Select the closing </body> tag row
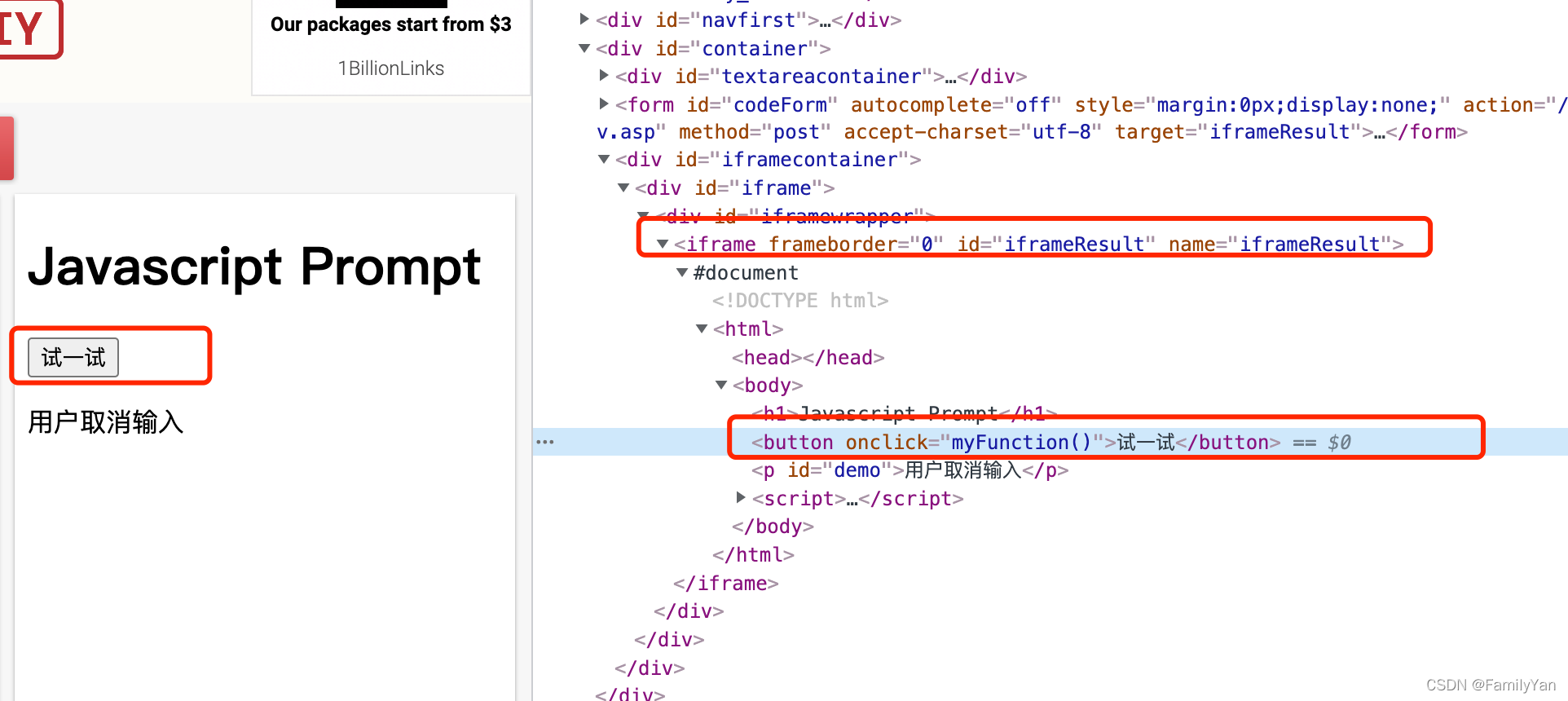The width and height of the screenshot is (1568, 701). click(773, 527)
